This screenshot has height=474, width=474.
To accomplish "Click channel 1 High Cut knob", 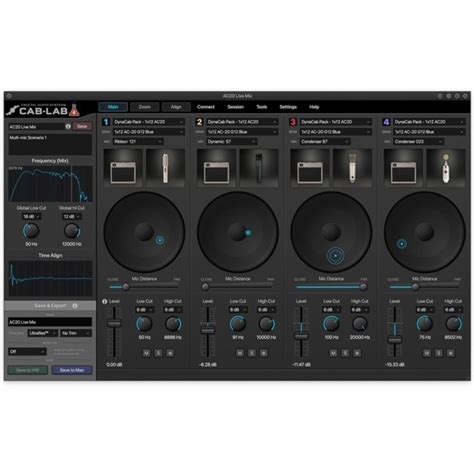I will pos(173,324).
